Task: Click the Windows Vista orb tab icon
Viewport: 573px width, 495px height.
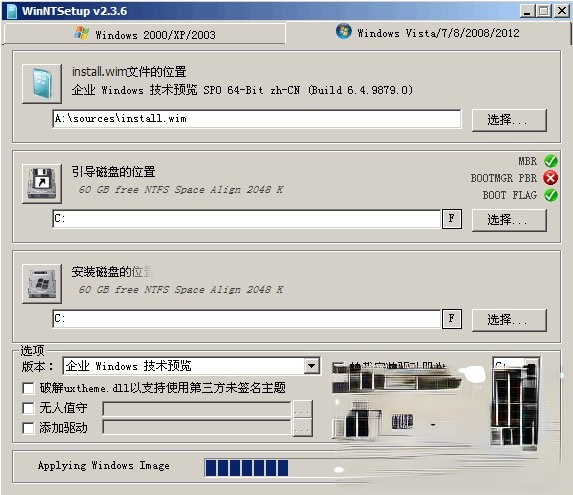Action: tap(344, 32)
